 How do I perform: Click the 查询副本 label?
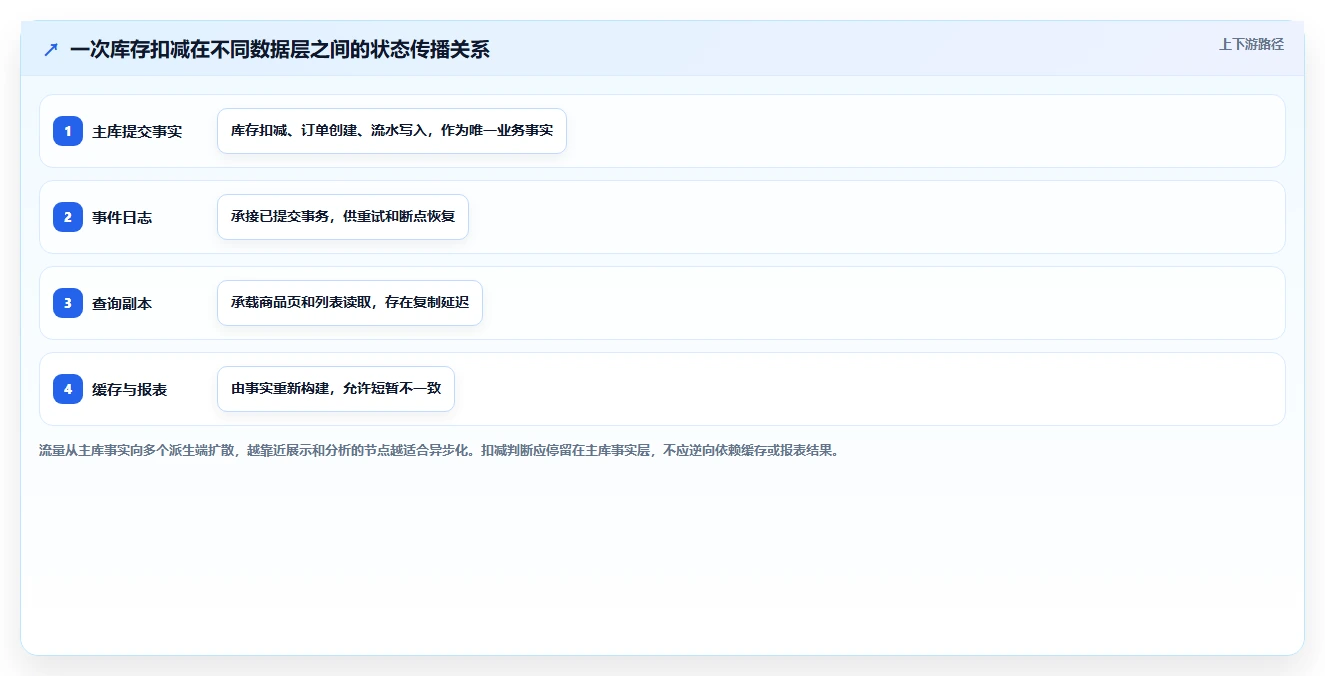(122, 303)
